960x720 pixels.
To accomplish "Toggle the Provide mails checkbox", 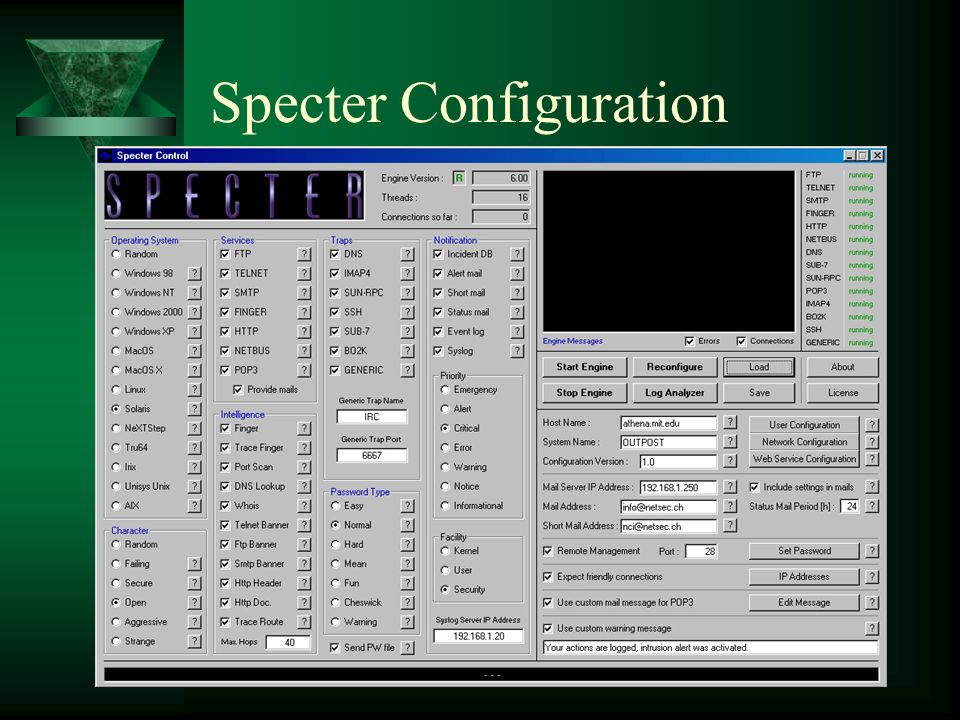I will 238,389.
